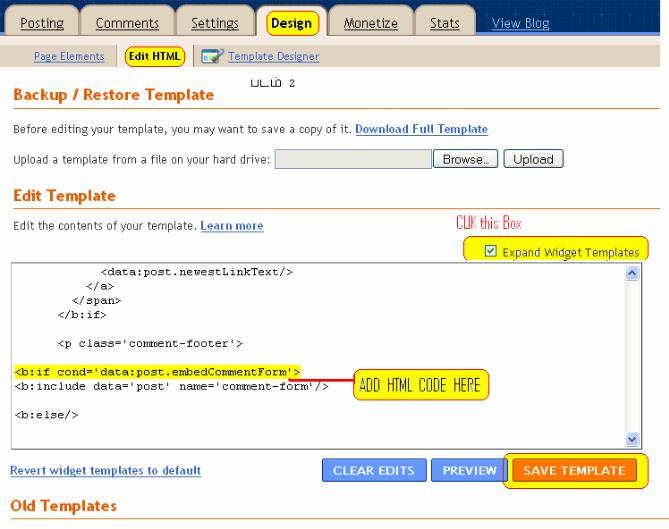
Task: Click the closing </a> code line
Action: coord(100,286)
